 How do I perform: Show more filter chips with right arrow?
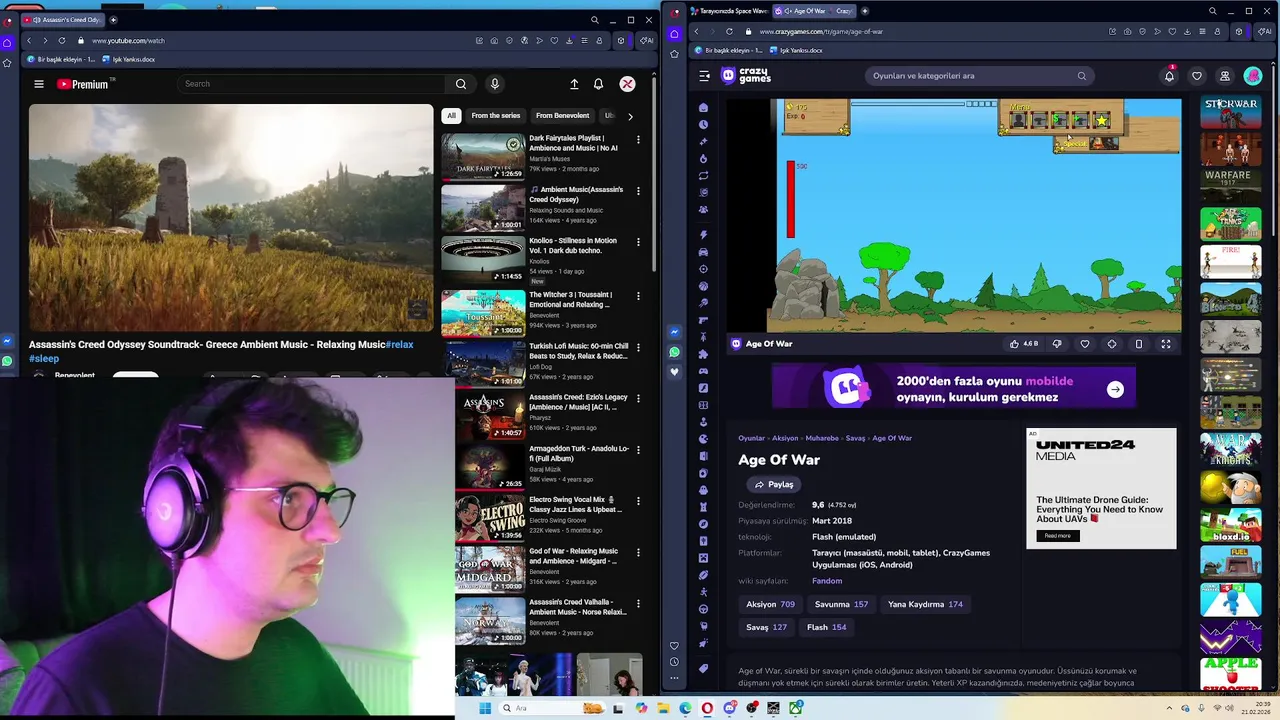[x=630, y=116]
